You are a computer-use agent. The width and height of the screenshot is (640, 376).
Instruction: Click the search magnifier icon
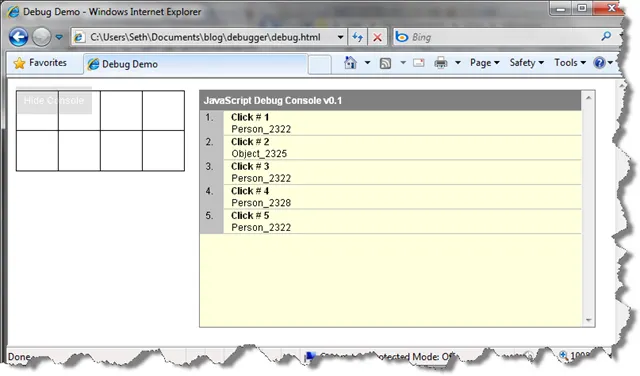tap(606, 36)
